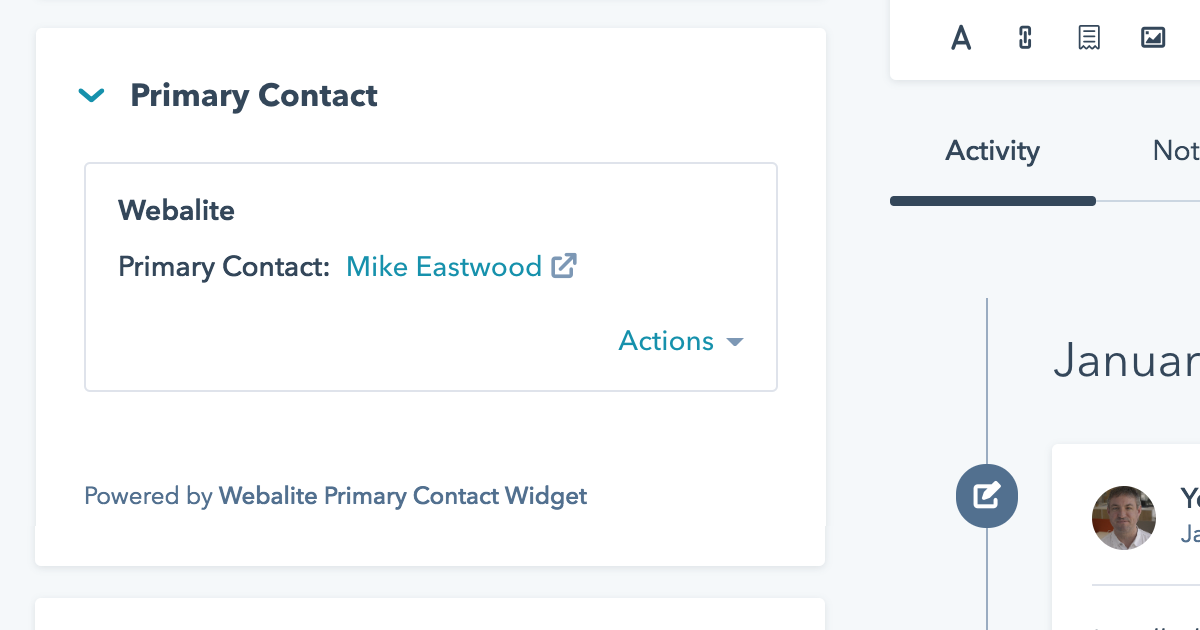Click the Webalite company name in the card
The width and height of the screenshot is (1200, 630).
click(176, 211)
